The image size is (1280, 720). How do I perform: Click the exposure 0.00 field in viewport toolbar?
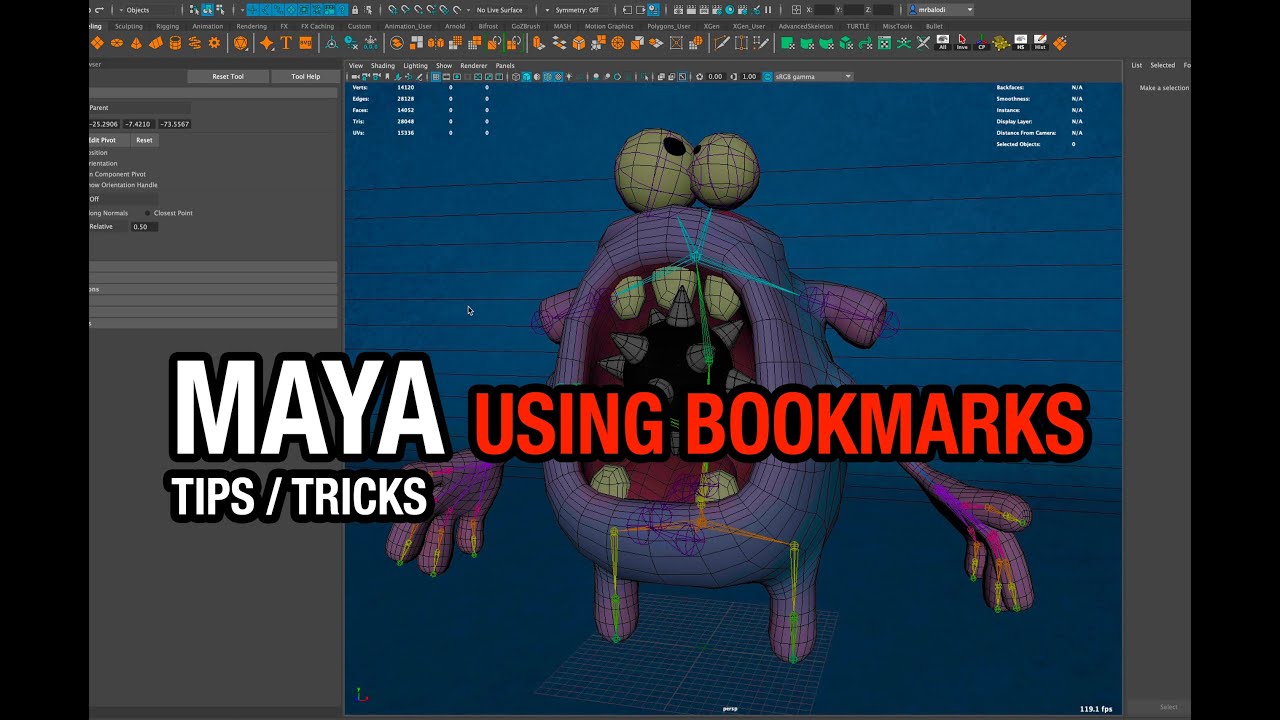coord(715,76)
